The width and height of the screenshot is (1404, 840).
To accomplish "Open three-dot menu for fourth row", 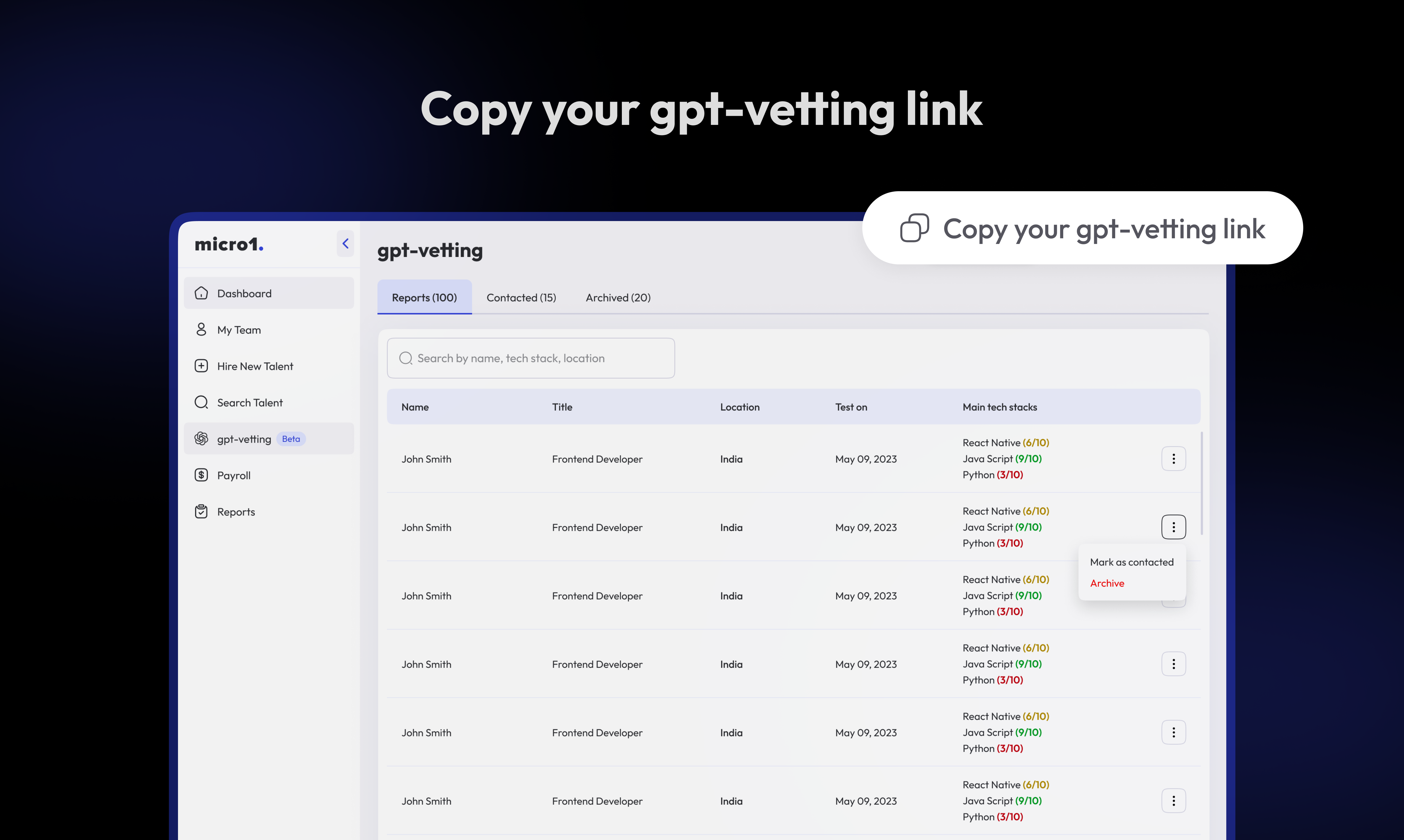I will 1173,664.
